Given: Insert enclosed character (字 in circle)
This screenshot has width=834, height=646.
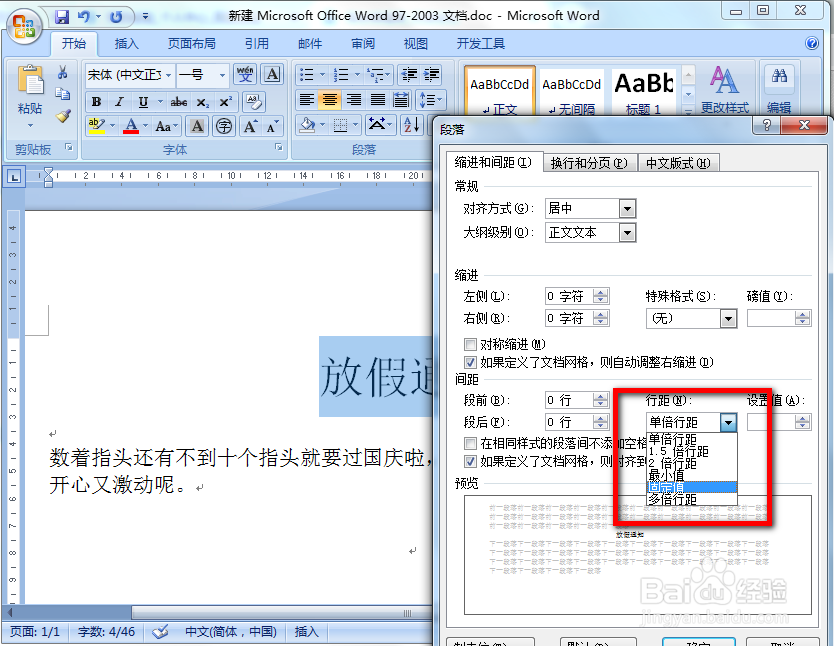Looking at the screenshot, I should [224, 126].
